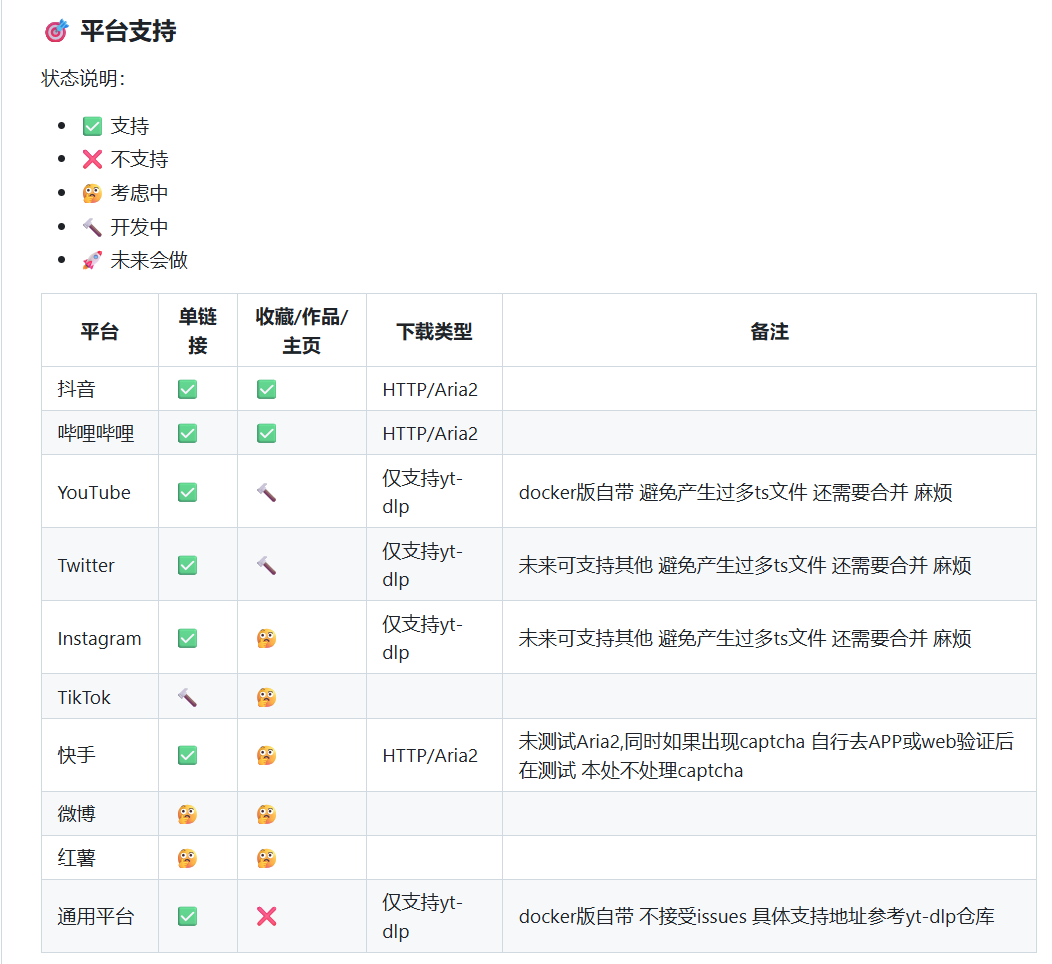Viewport: 1052px width, 964px height.
Task: Click 仅支持yt-dlp in the 通用平台 row
Action: pos(423,916)
